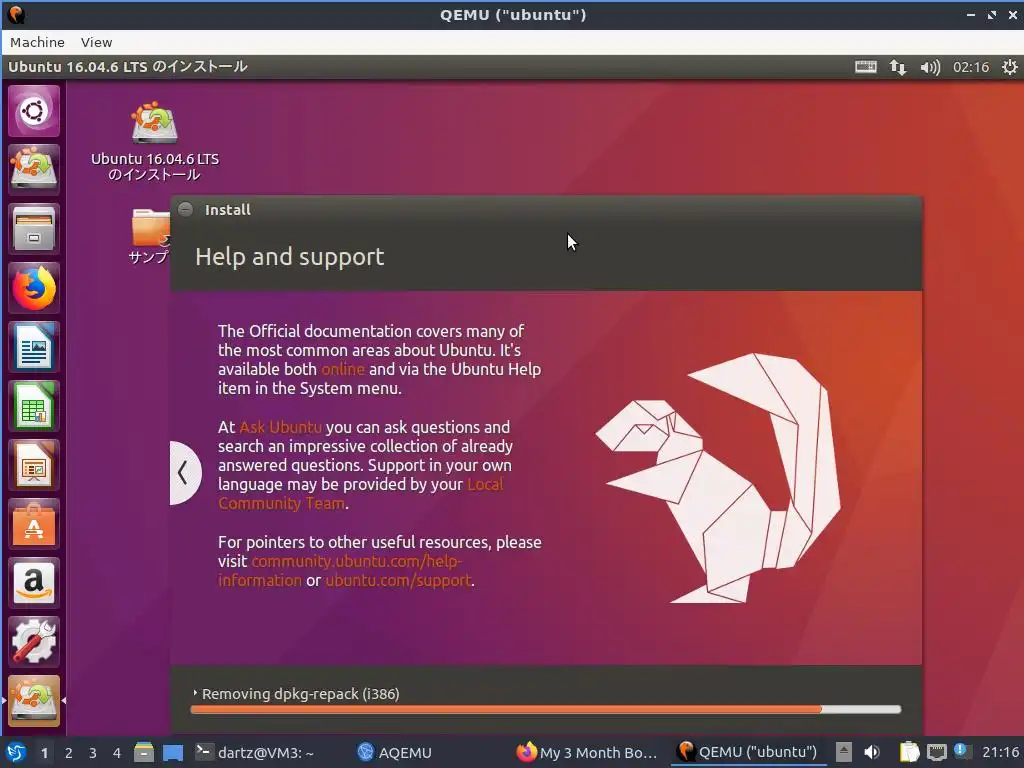Click the host clock showing 21:16
The width and height of the screenshot is (1024, 768).
click(1000, 752)
